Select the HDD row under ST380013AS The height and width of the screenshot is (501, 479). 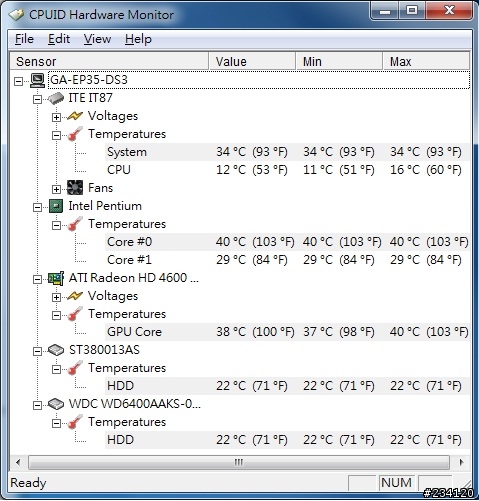pyautogui.click(x=287, y=386)
